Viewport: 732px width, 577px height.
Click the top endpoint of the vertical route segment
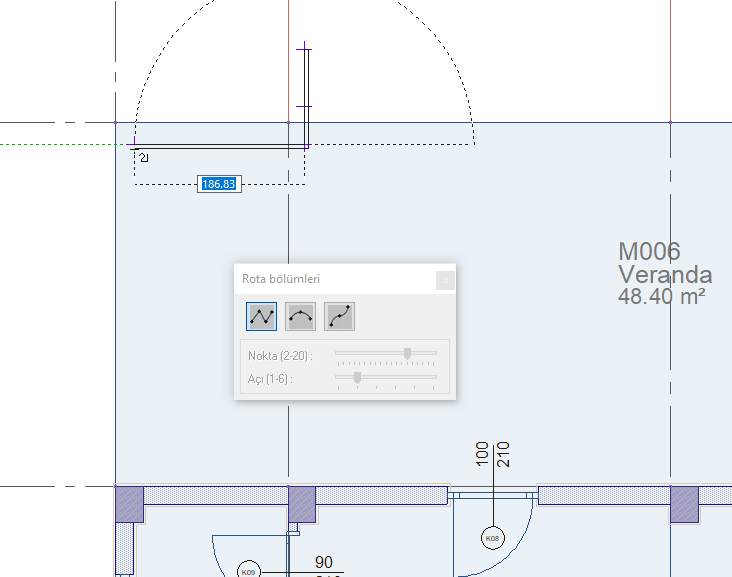coord(305,47)
